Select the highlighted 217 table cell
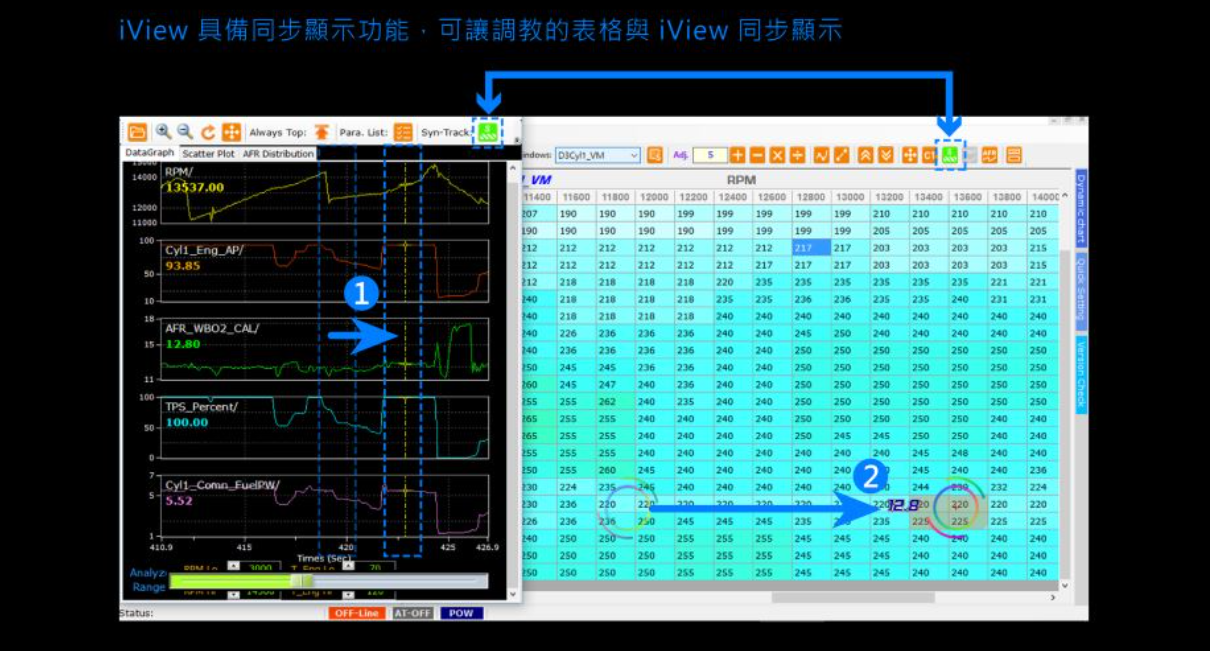The height and width of the screenshot is (651, 1211). (811, 248)
